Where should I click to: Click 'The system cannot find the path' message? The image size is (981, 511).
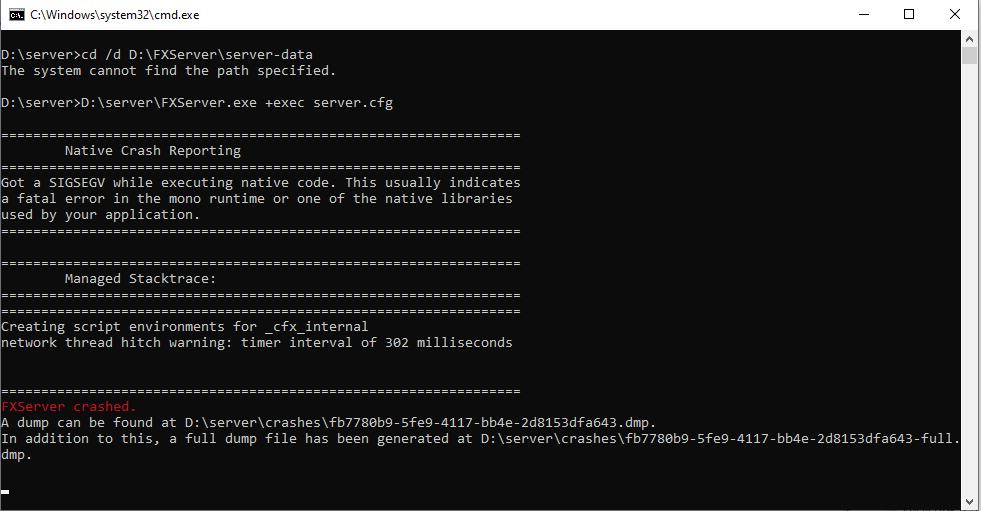[168, 71]
